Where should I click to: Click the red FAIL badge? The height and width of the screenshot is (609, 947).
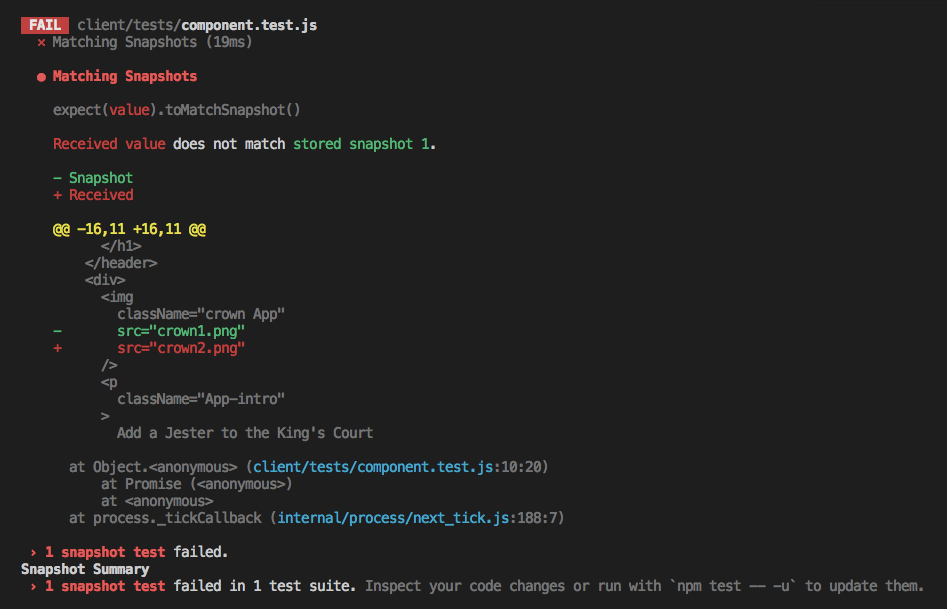coord(47,24)
